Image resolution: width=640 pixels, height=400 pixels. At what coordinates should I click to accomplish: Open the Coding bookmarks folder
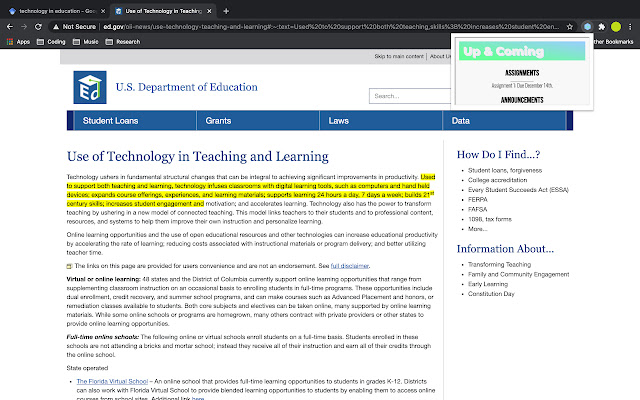point(51,42)
